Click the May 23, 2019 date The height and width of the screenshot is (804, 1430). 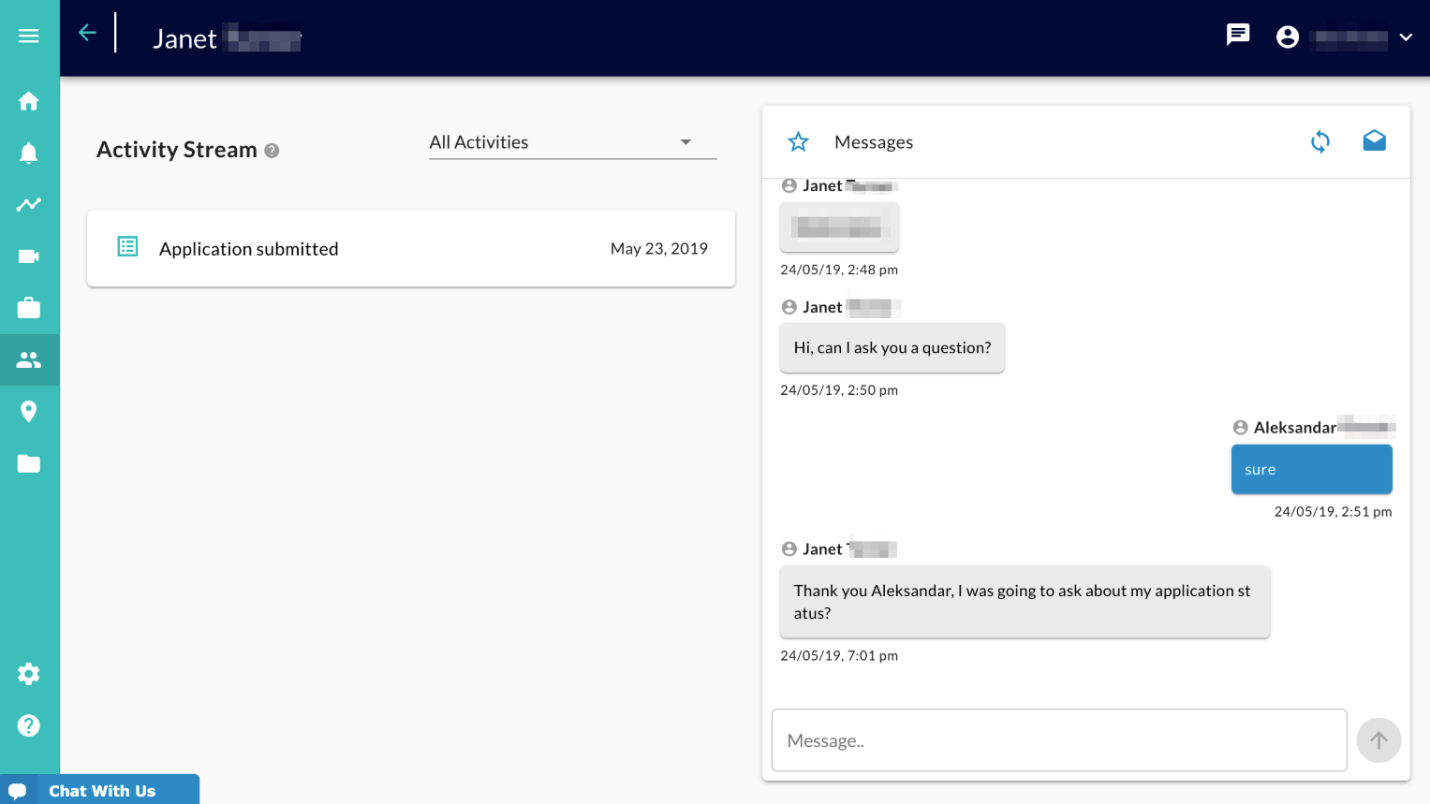click(x=659, y=249)
